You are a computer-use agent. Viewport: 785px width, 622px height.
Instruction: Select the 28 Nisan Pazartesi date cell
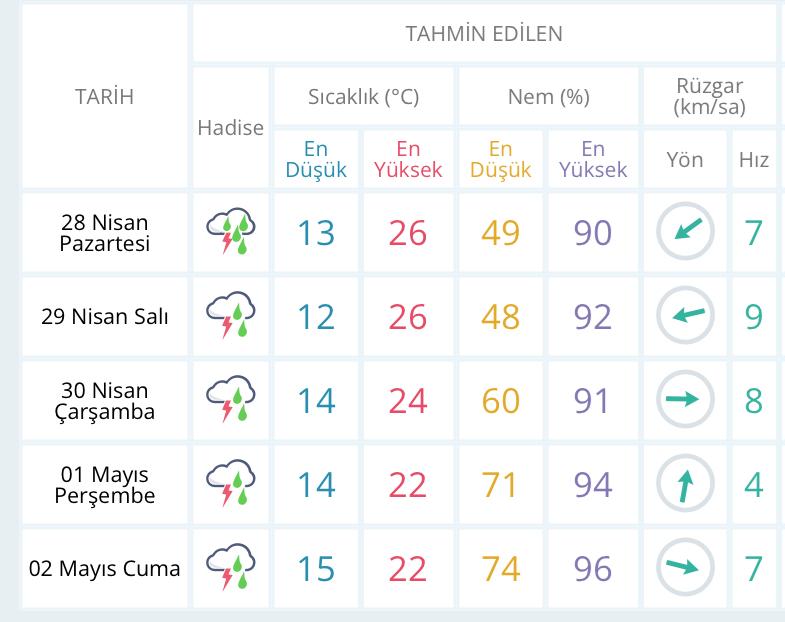[x=105, y=233]
